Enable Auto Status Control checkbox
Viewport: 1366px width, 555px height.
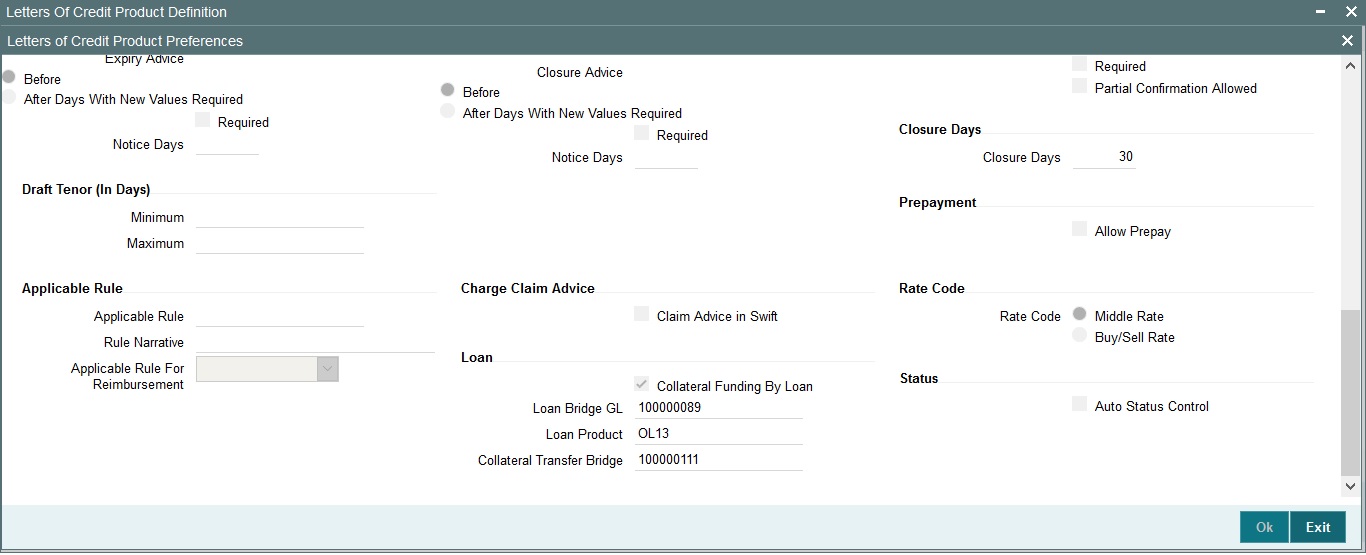(x=1080, y=404)
